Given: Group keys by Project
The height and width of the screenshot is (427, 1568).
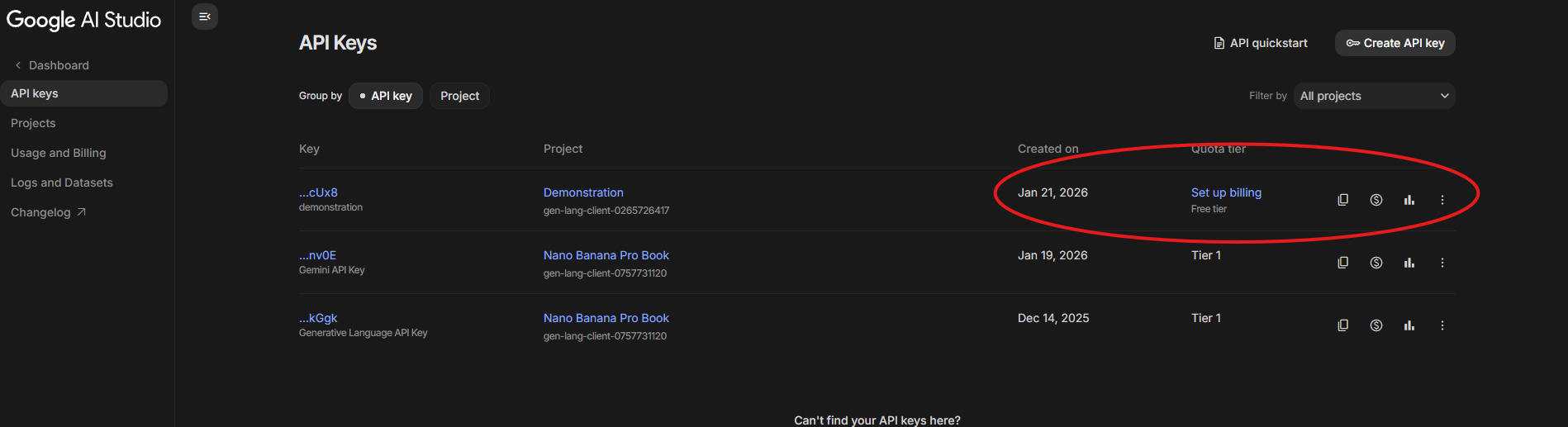Looking at the screenshot, I should 459,96.
